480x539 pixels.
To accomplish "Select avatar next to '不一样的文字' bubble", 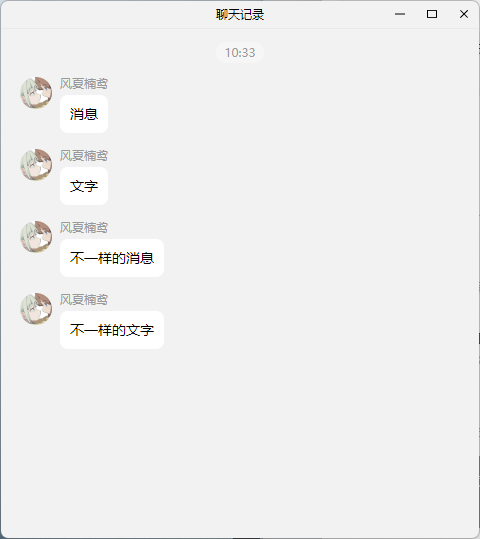I will pos(36,309).
